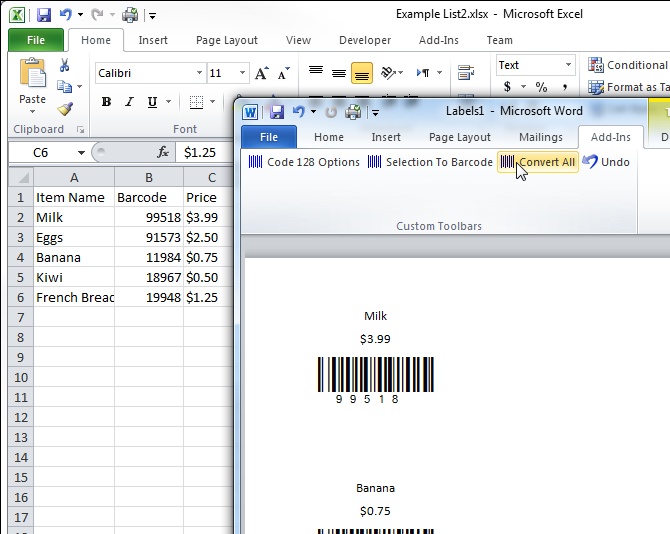
Task: Apply percent style format
Action: [x=541, y=87]
